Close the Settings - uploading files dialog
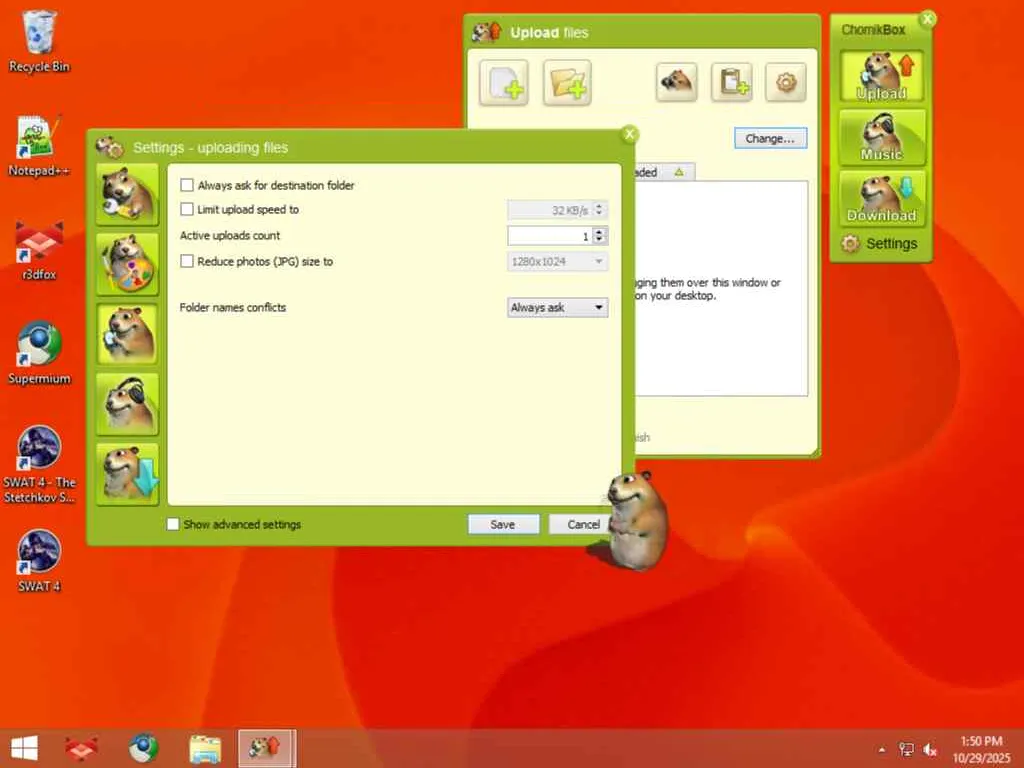This screenshot has height=768, width=1024. point(630,134)
